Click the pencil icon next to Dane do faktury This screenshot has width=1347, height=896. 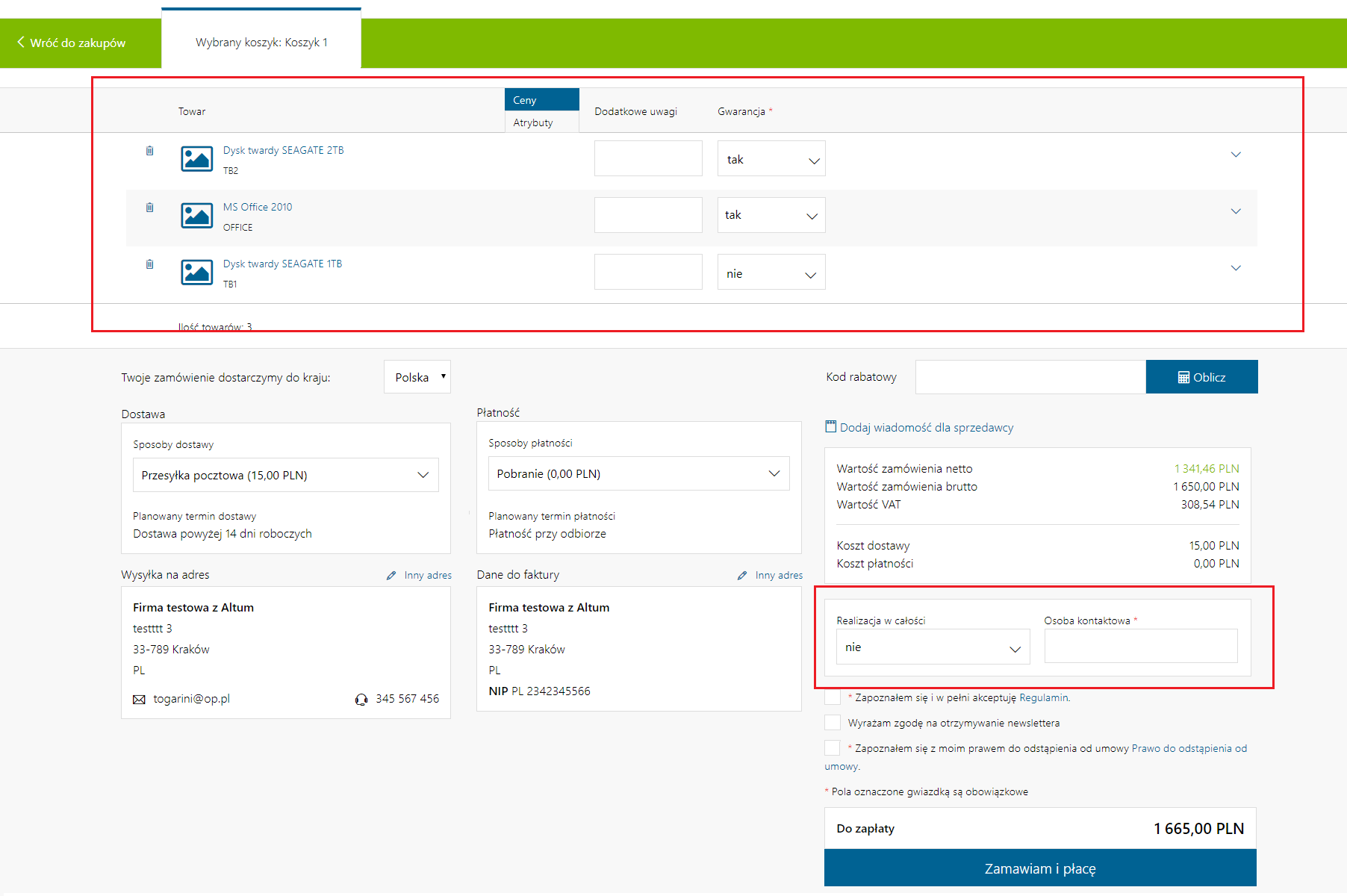742,576
